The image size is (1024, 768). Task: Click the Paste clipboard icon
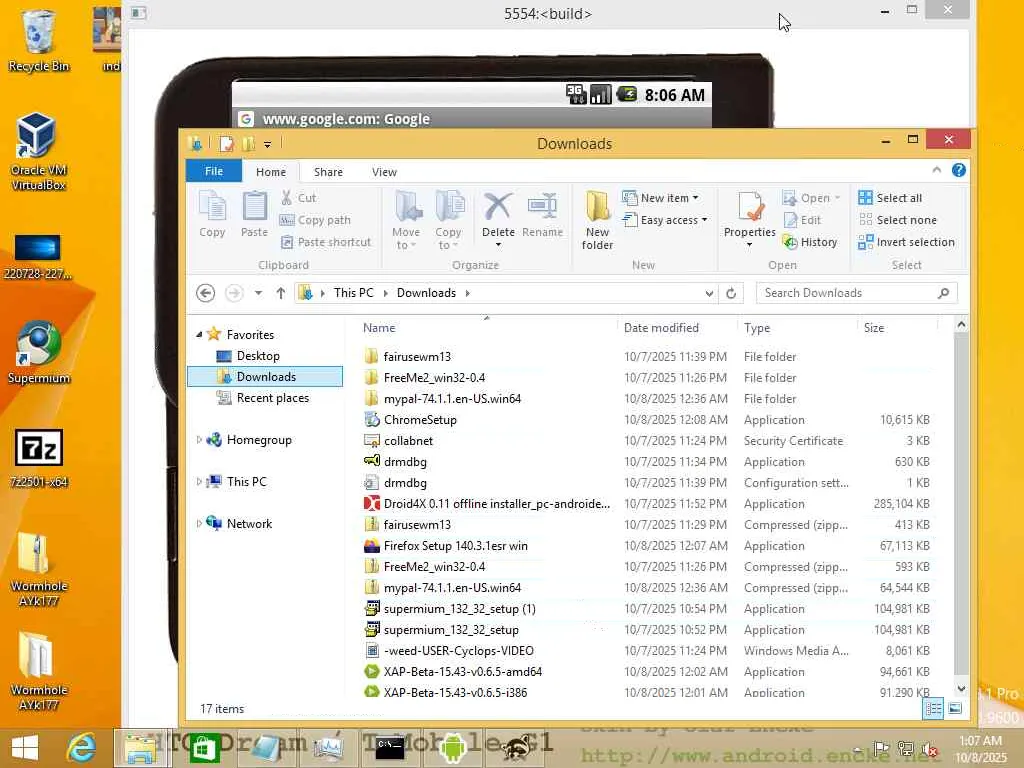254,214
